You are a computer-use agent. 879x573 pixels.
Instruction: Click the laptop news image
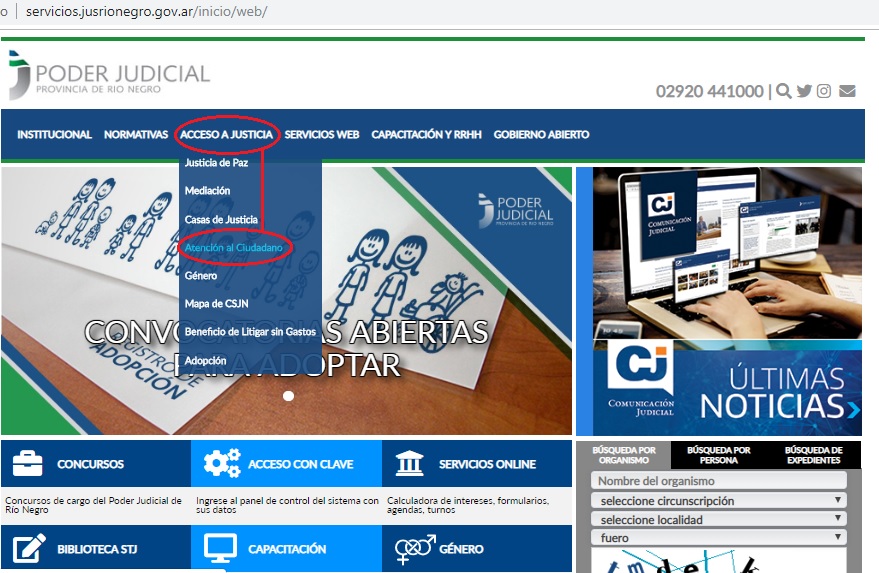[727, 253]
